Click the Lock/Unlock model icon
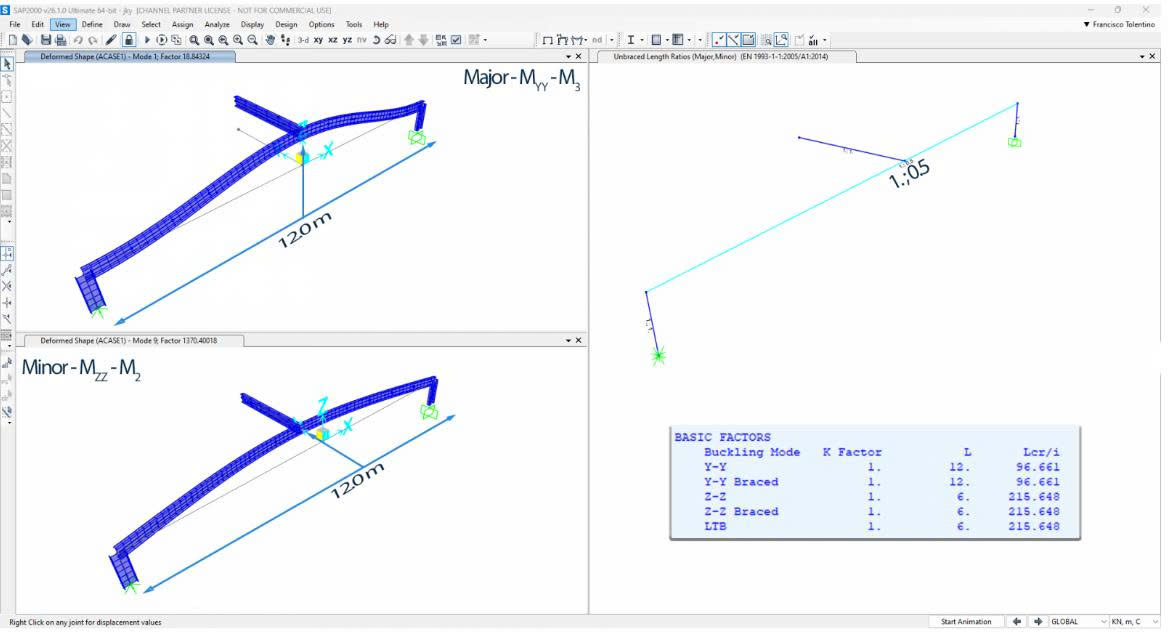The width and height of the screenshot is (1168, 634). tap(129, 40)
